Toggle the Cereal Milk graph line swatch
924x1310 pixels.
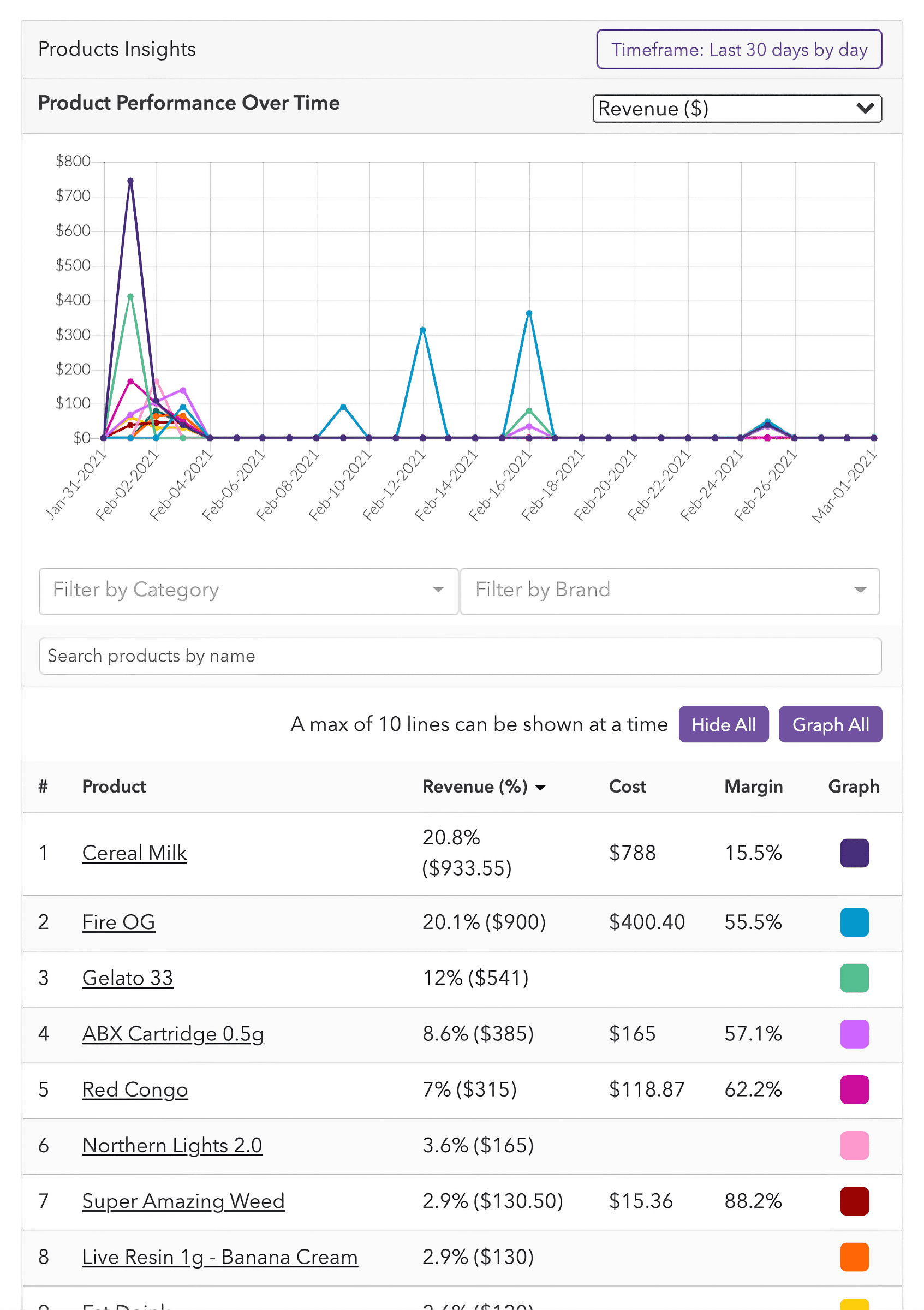854,853
